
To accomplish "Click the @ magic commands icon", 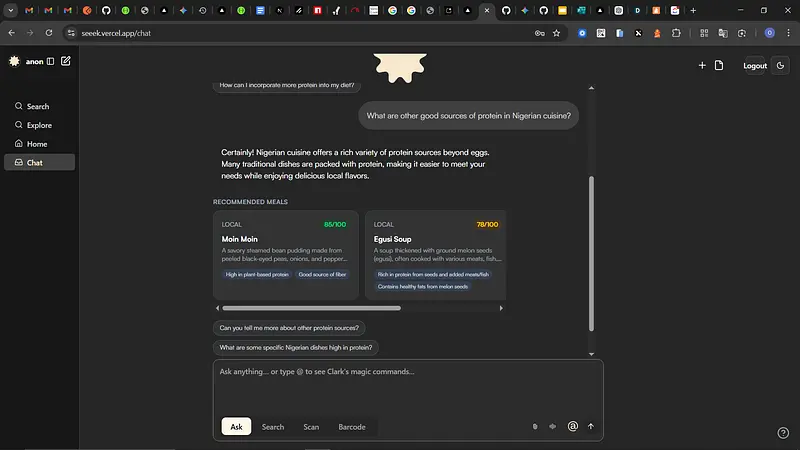I will (x=573, y=426).
